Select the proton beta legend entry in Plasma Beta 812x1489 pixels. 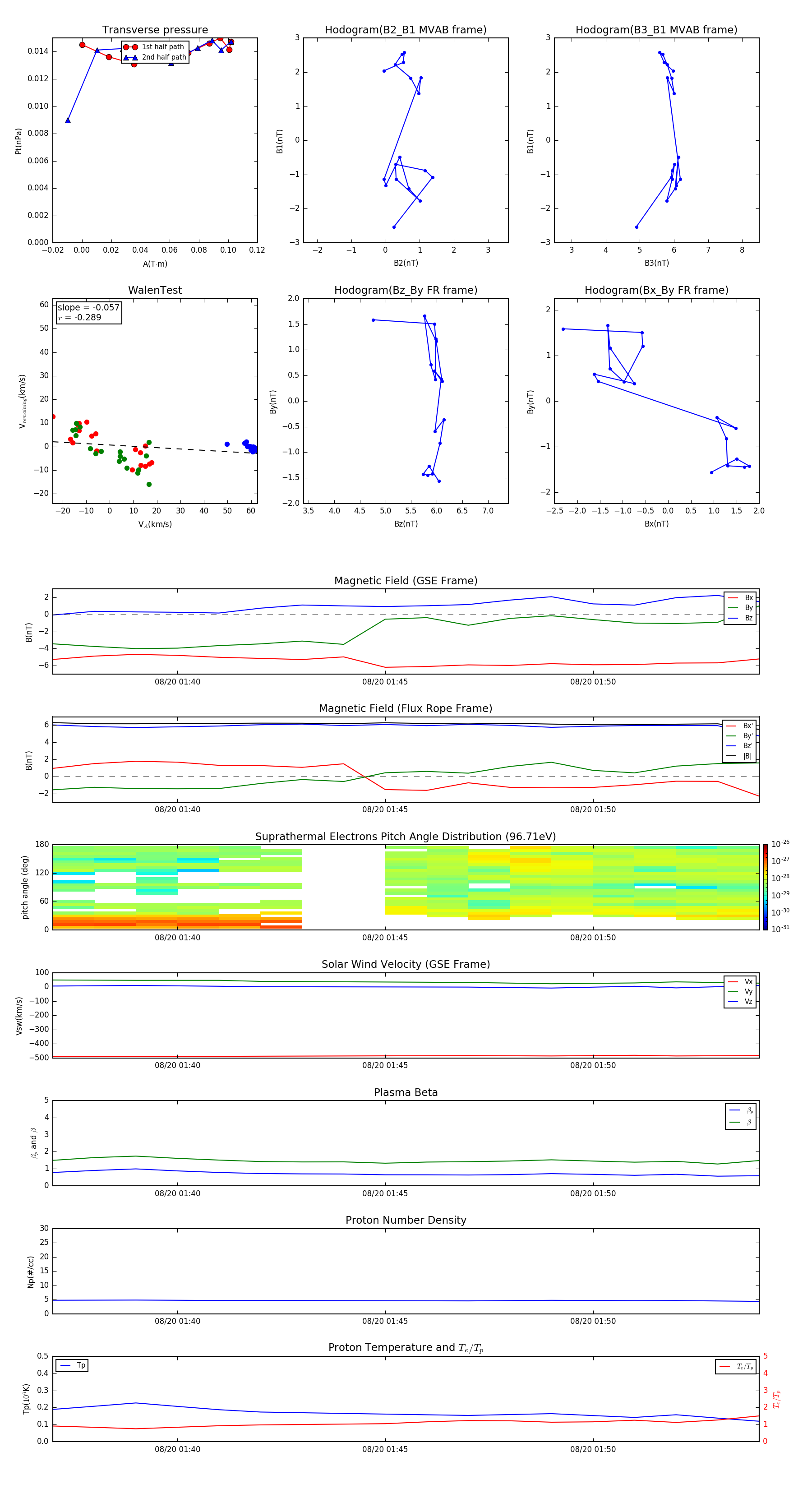pos(741,1110)
